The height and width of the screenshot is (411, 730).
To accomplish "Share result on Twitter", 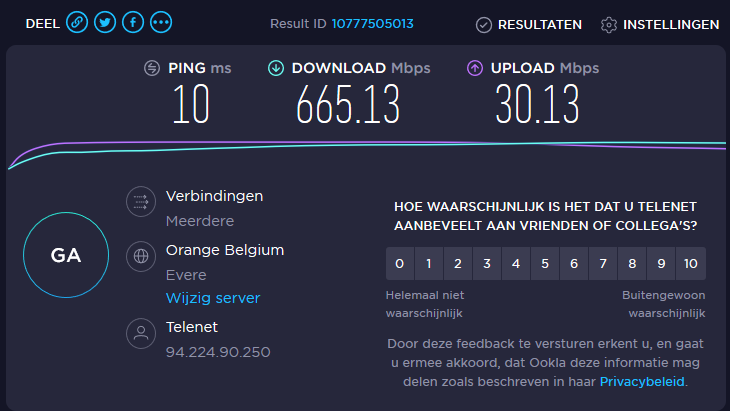I will 105,22.
